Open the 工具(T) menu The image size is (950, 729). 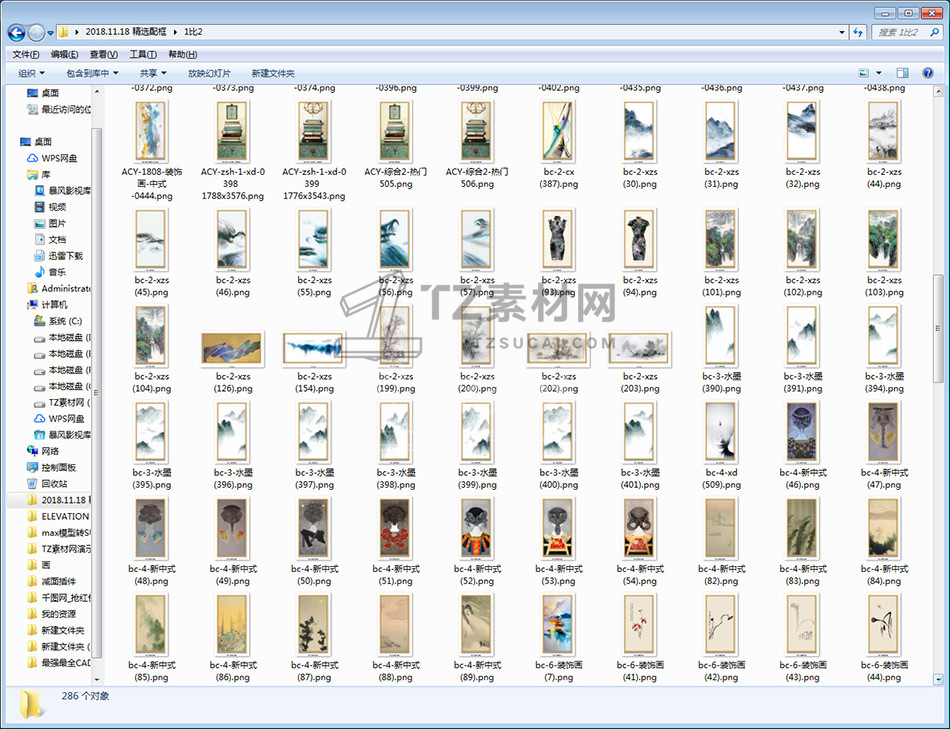143,54
